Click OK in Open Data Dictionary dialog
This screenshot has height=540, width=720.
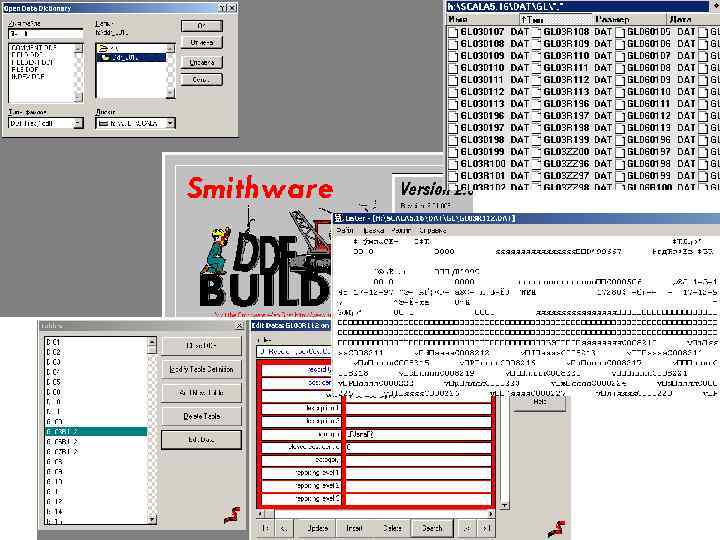(x=202, y=26)
